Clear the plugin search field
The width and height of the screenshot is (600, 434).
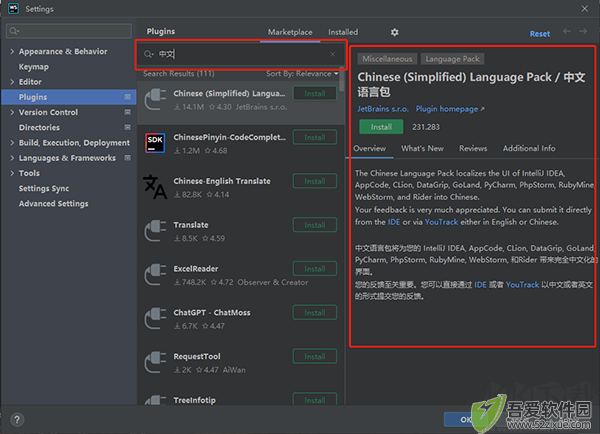(333, 54)
